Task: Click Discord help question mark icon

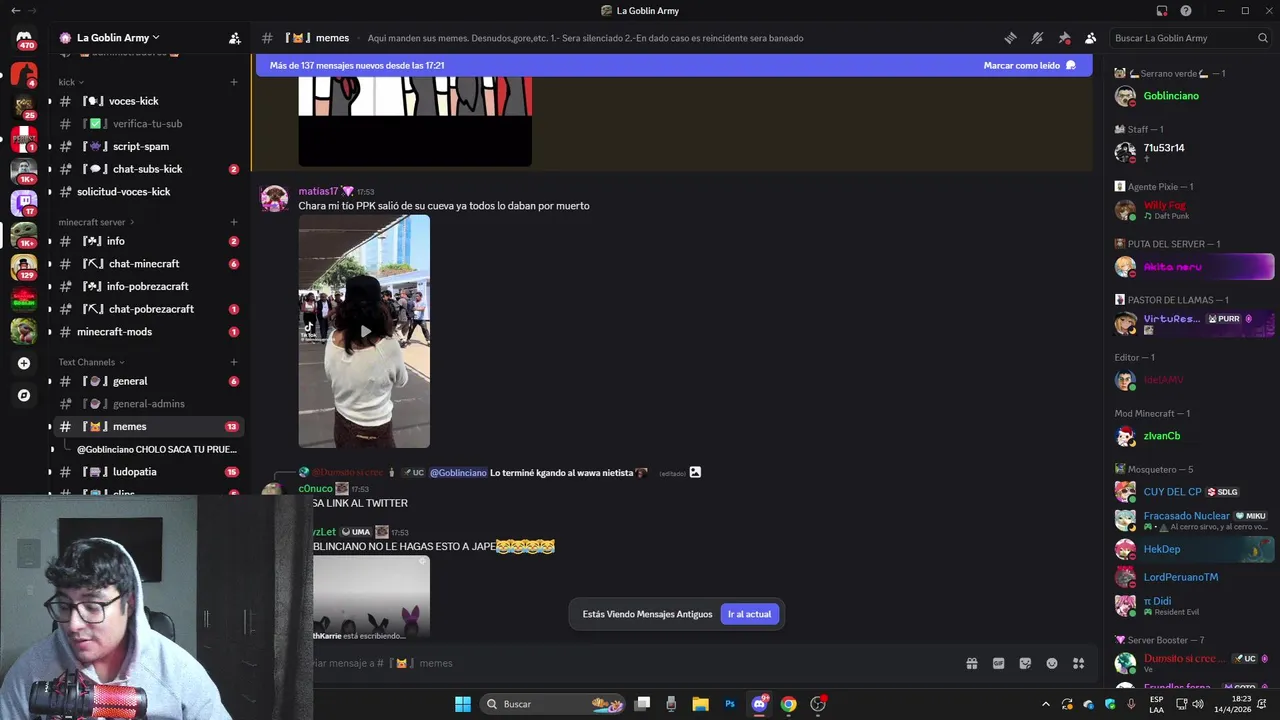Action: (x=1186, y=11)
